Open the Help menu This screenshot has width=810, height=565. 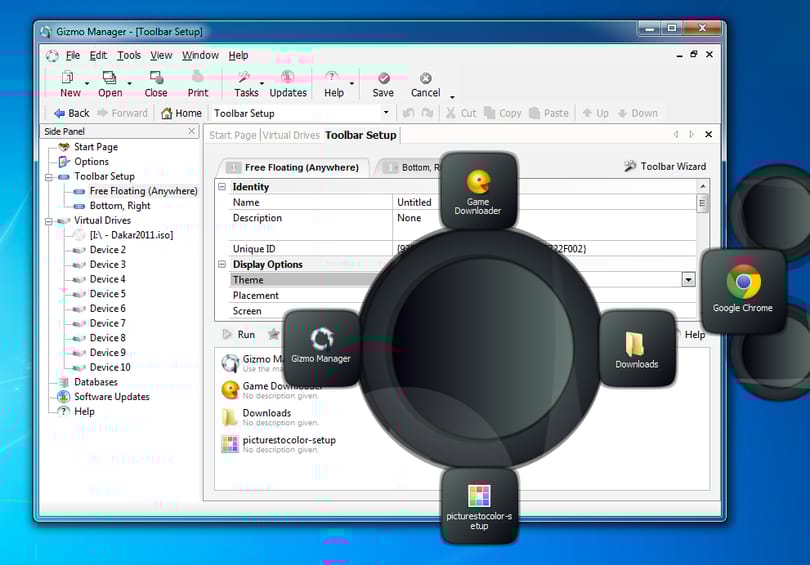238,55
